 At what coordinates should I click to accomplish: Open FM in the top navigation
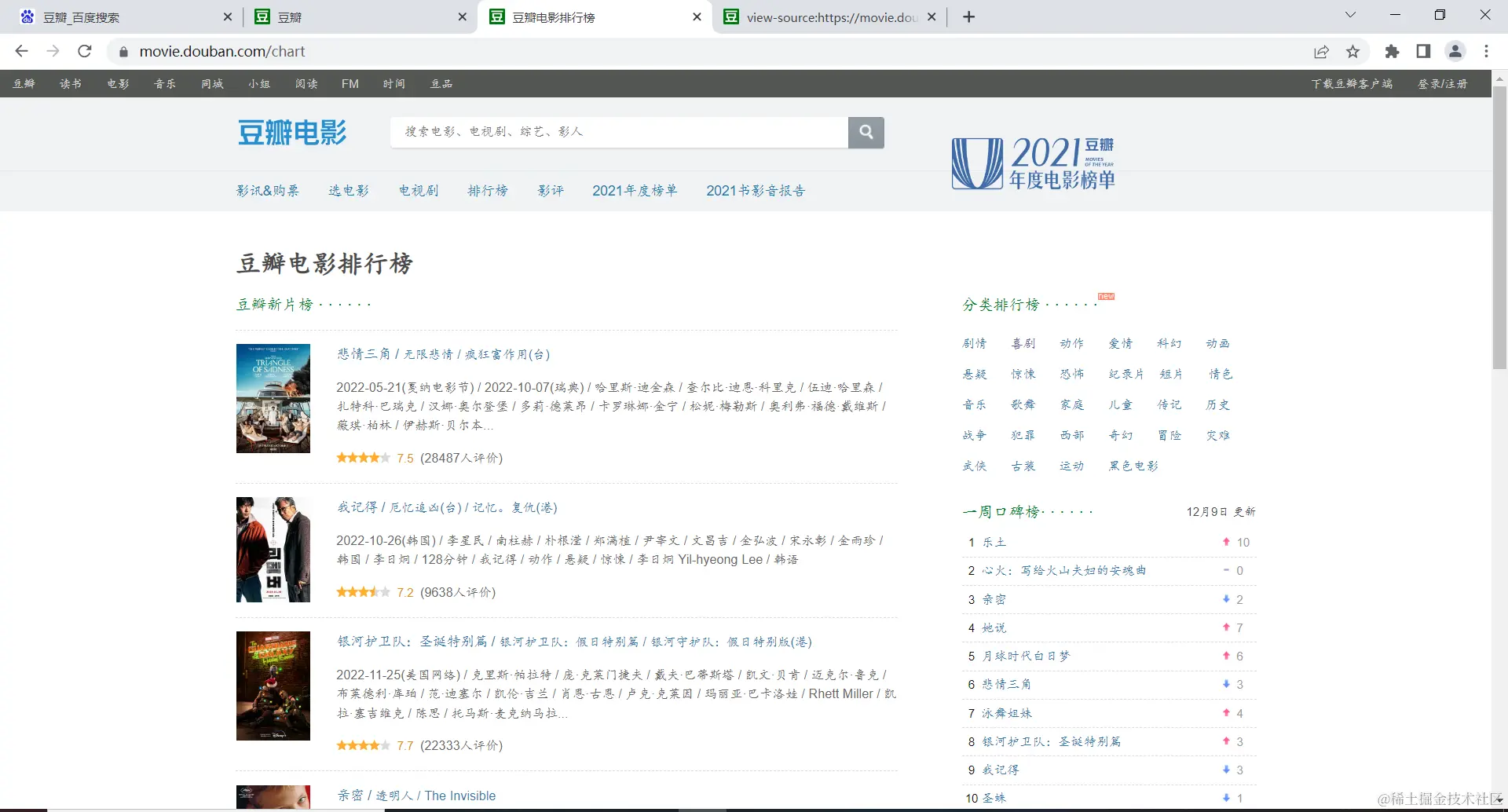pos(350,84)
